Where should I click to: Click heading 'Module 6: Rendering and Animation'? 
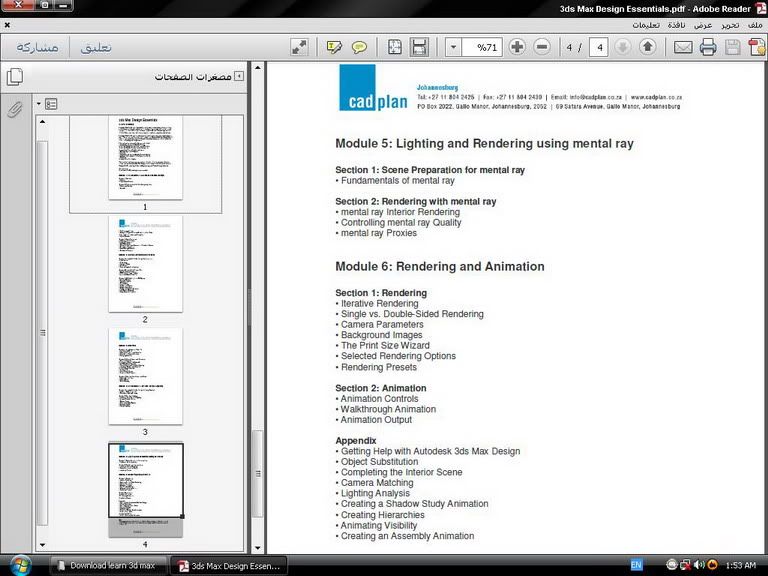coord(440,266)
